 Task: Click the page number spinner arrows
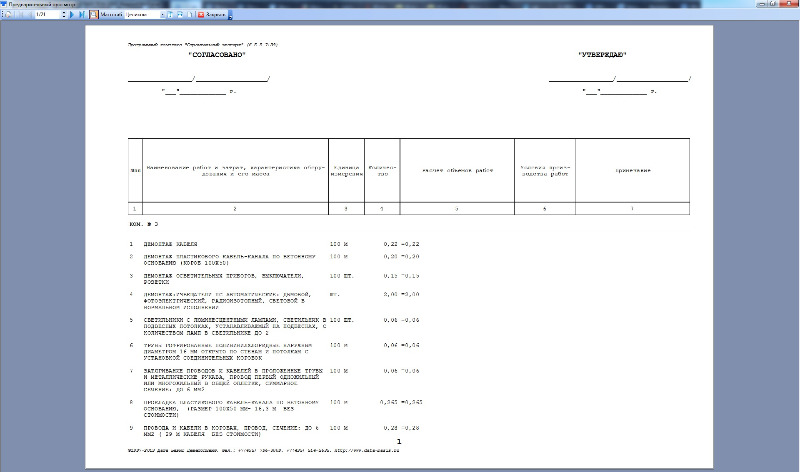(64, 14)
